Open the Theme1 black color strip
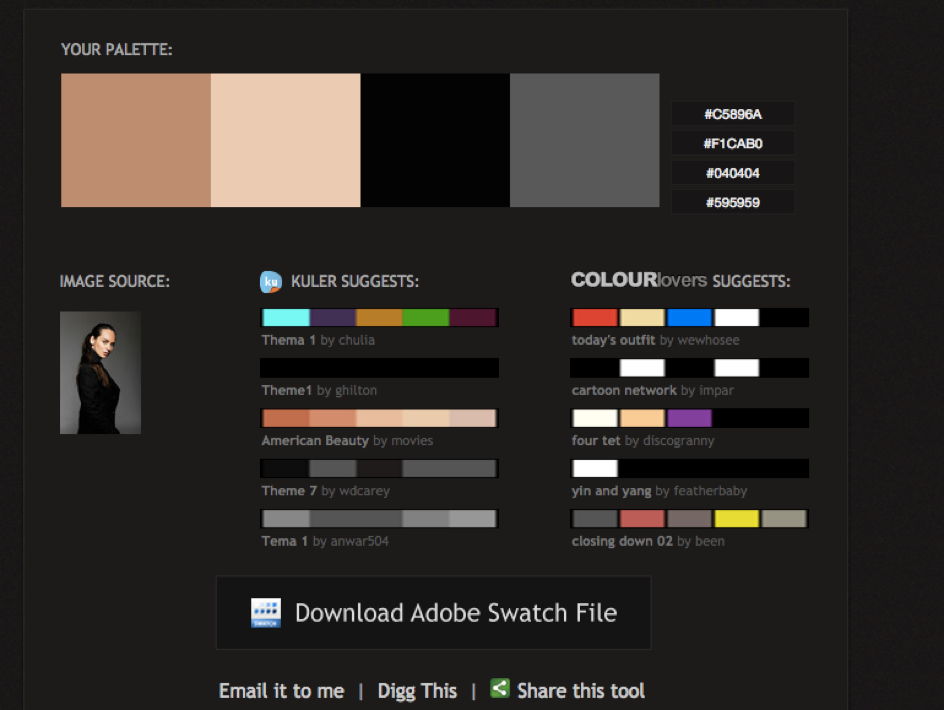 point(379,368)
